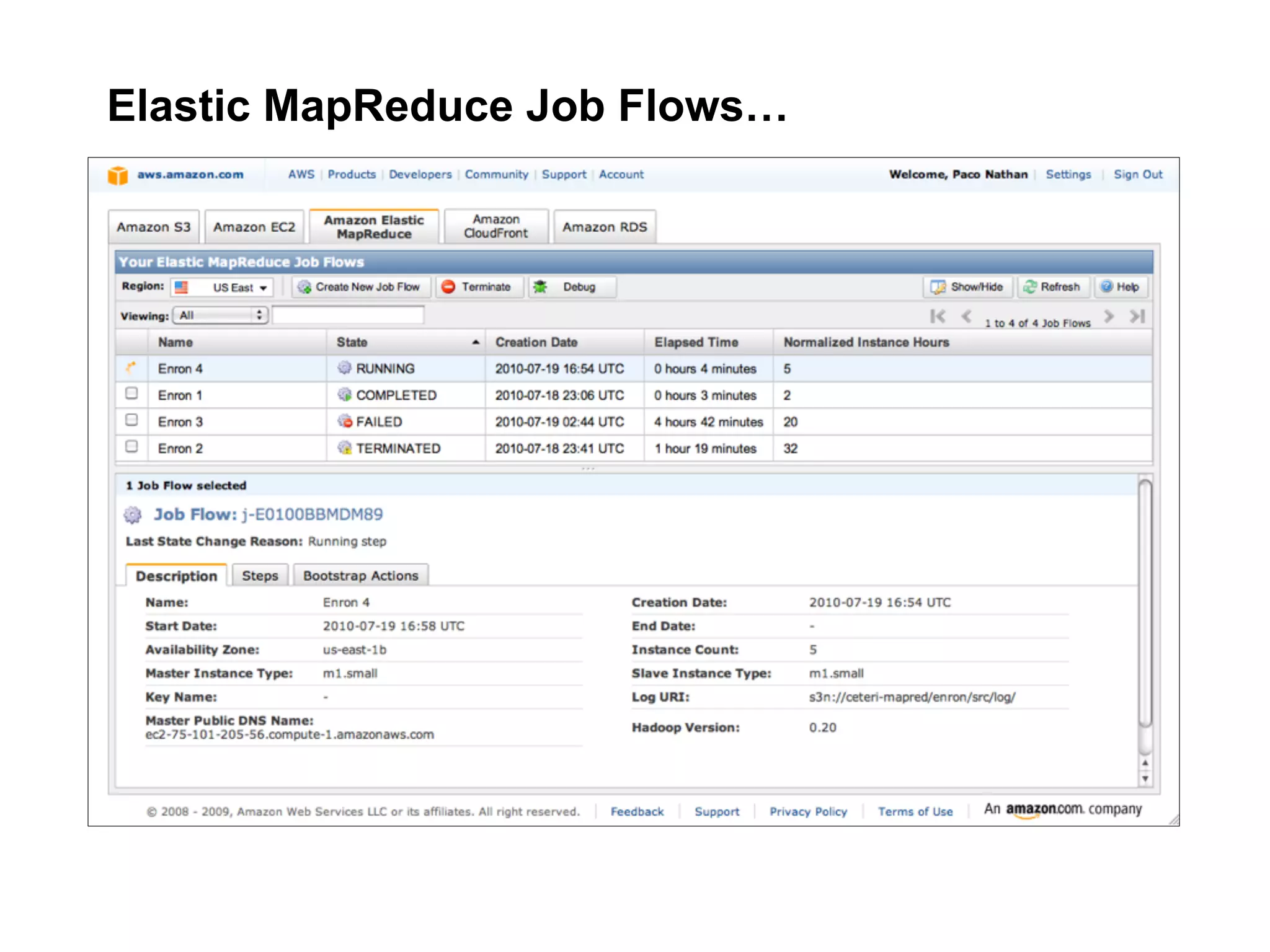Sort by Normalized Instance Hours column header
The image size is (1270, 952).
(x=962, y=342)
